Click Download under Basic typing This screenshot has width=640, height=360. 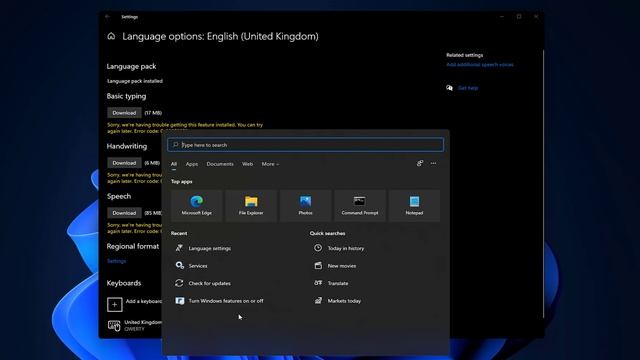(124, 113)
